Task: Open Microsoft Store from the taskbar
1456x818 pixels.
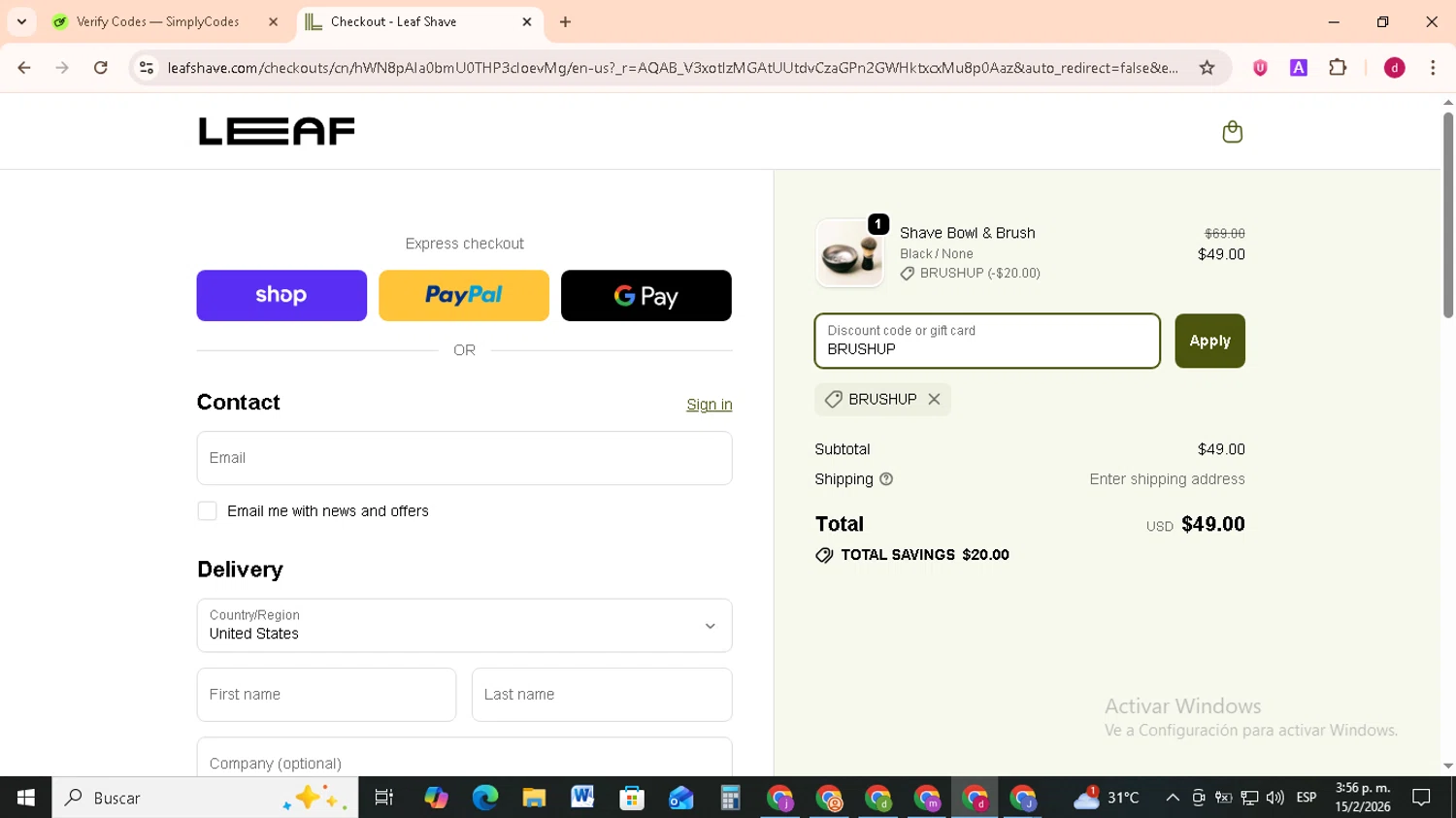Action: pos(632,798)
